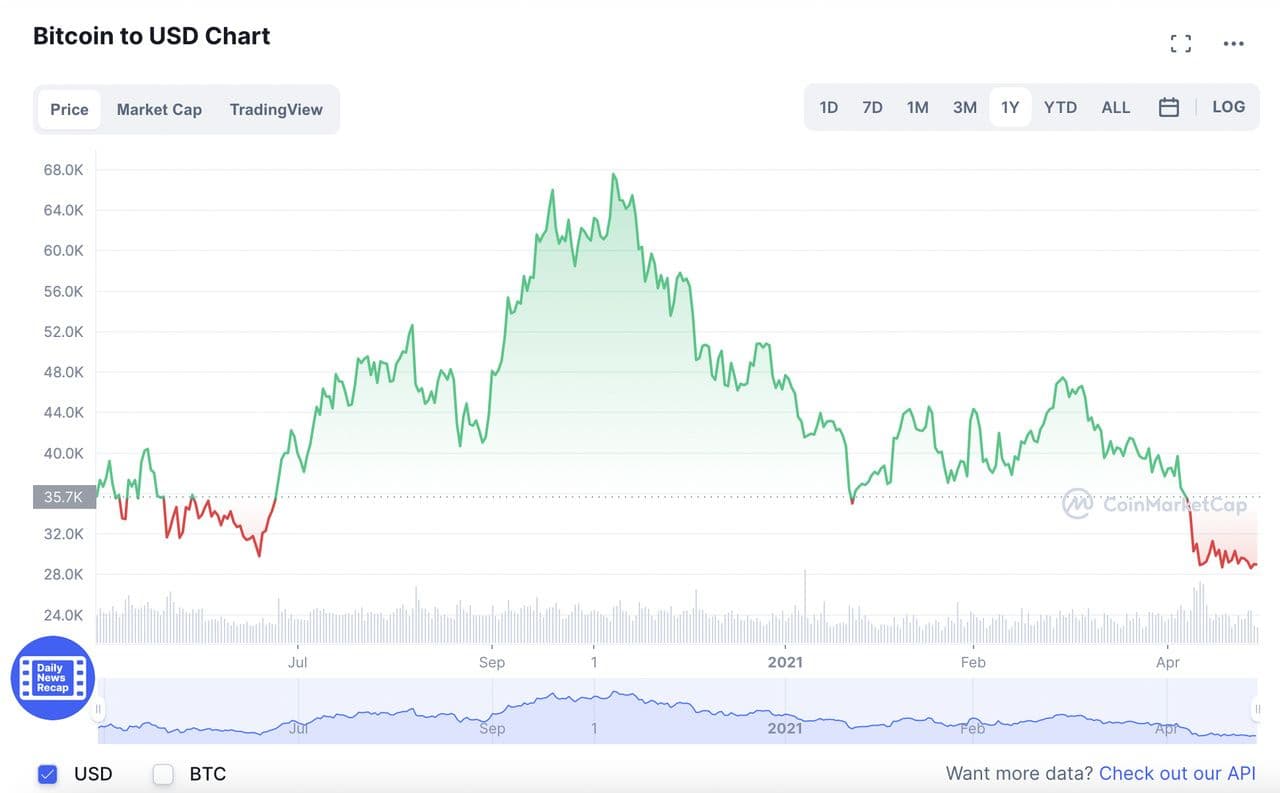Viewport: 1280px width, 793px height.
Task: Switch to 1M time range
Action: tap(917, 107)
